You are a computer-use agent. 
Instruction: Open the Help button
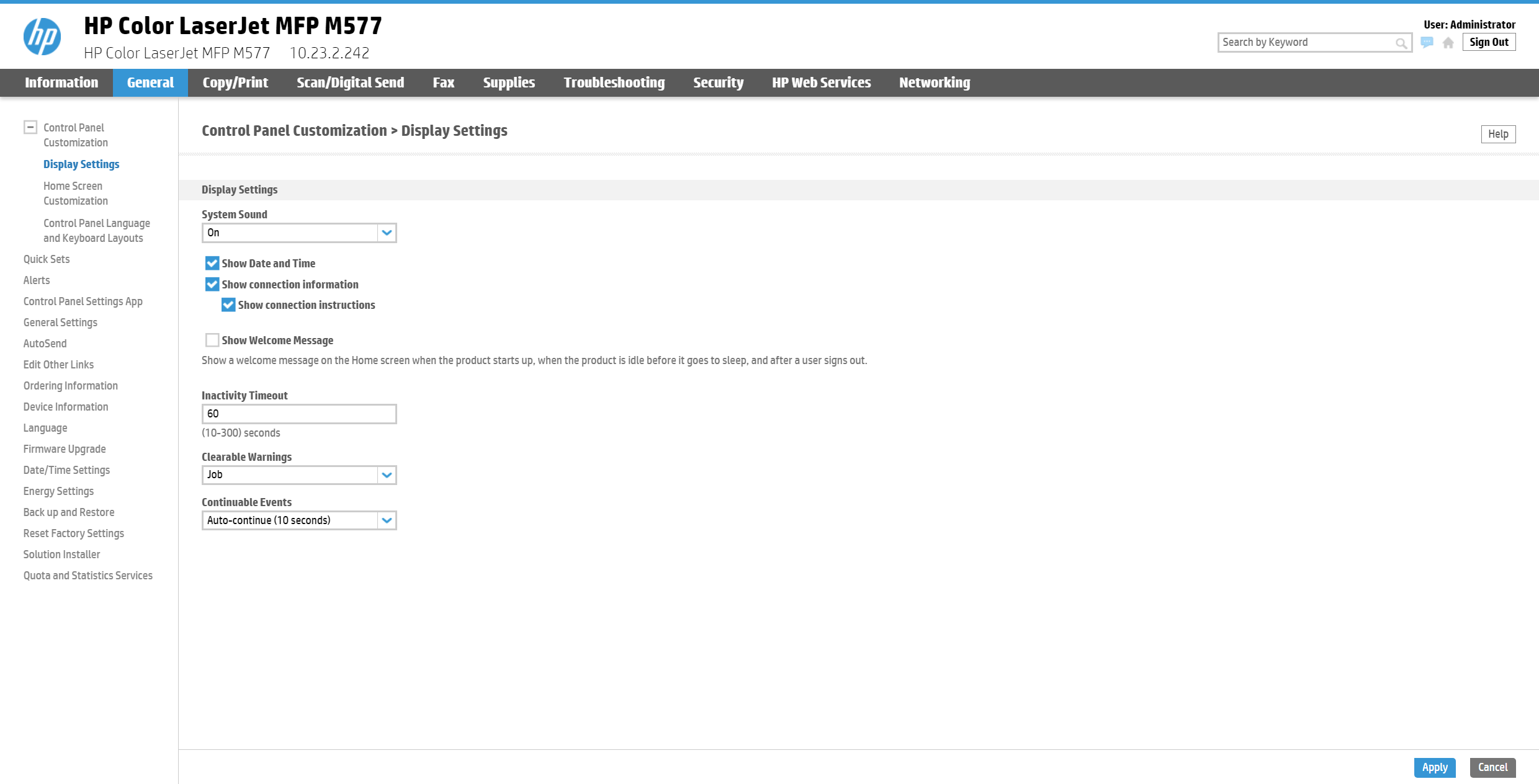click(x=1497, y=134)
